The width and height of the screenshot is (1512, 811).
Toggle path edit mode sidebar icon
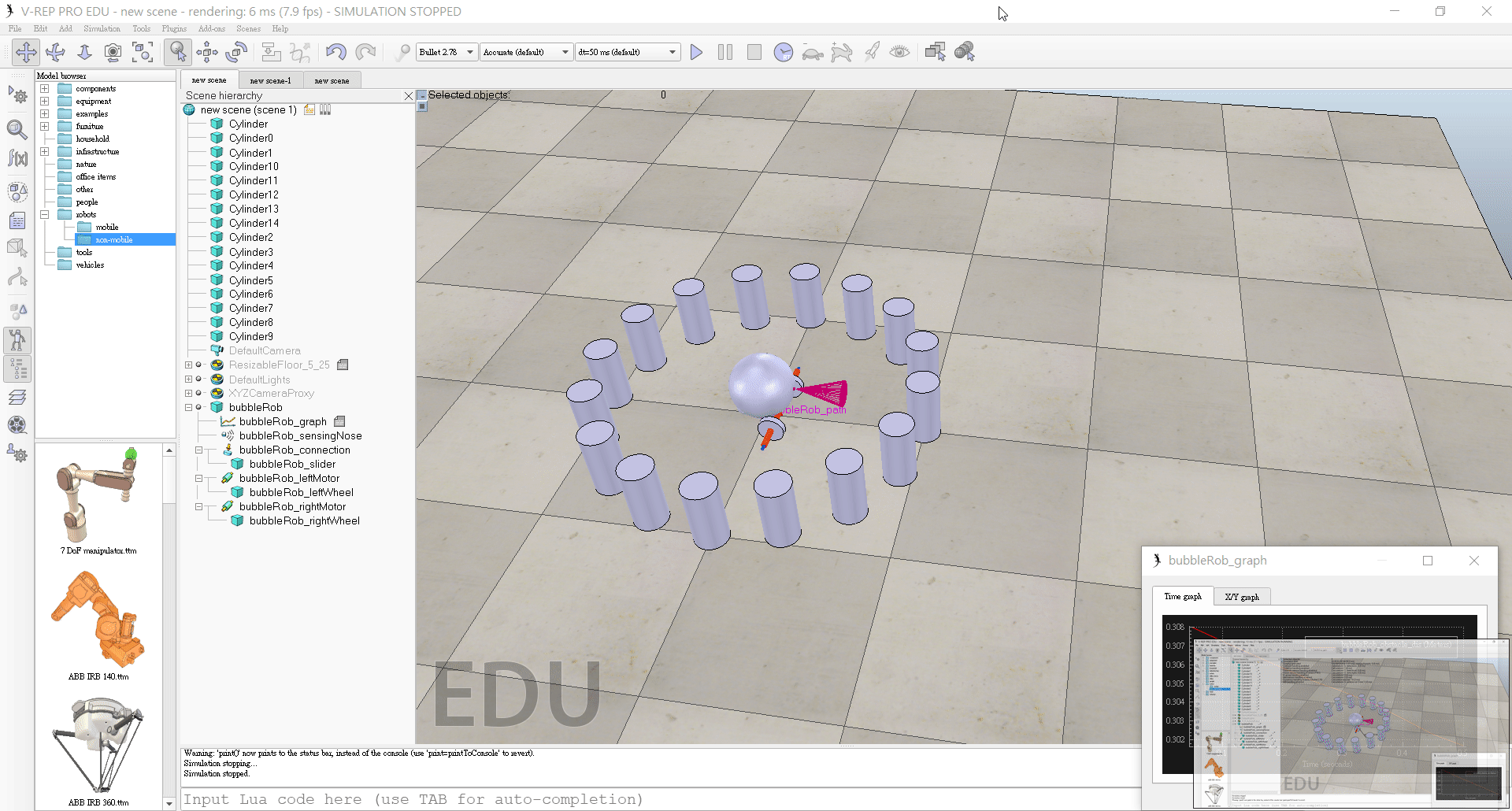click(17, 277)
